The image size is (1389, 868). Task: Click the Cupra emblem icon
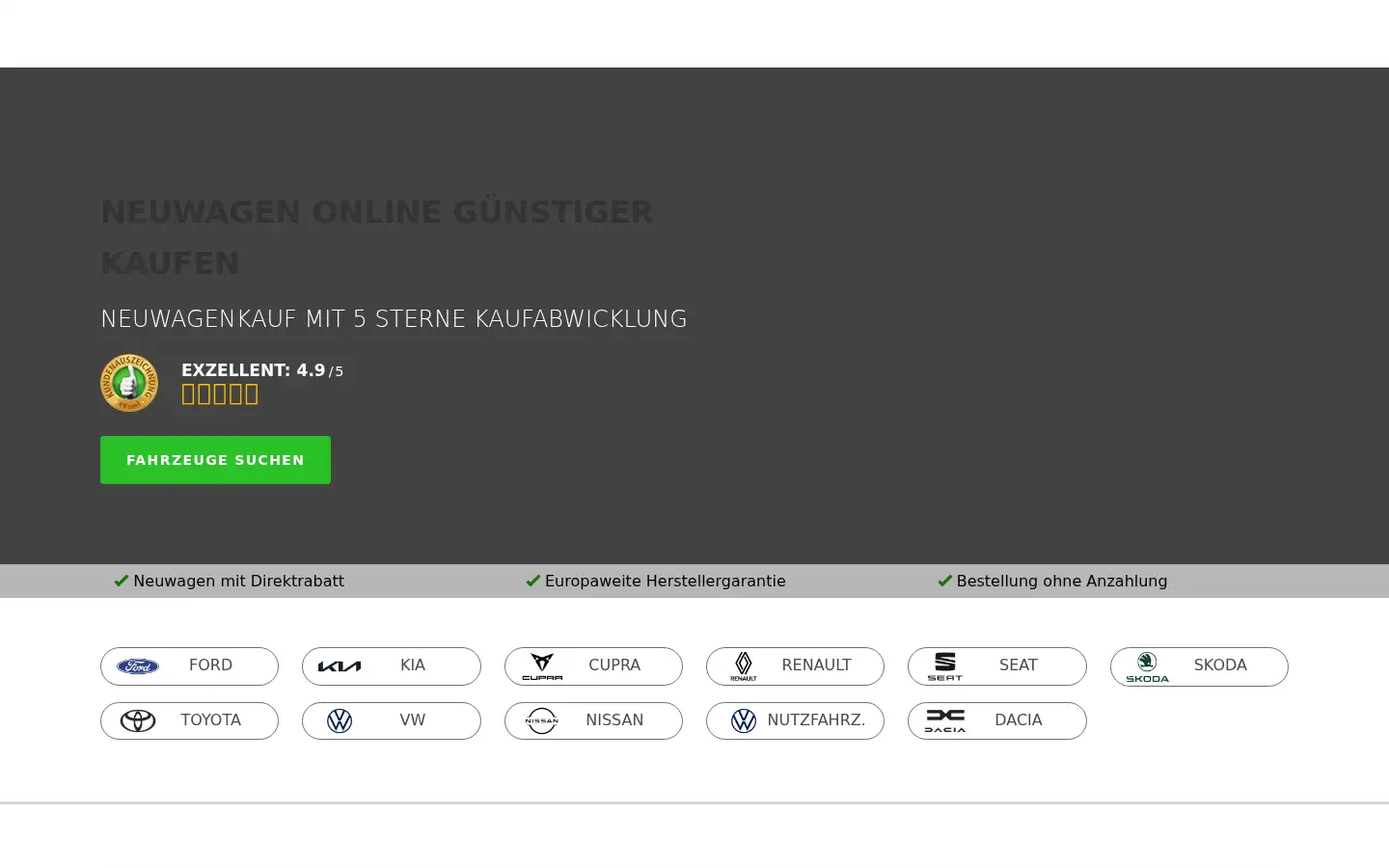tap(542, 666)
